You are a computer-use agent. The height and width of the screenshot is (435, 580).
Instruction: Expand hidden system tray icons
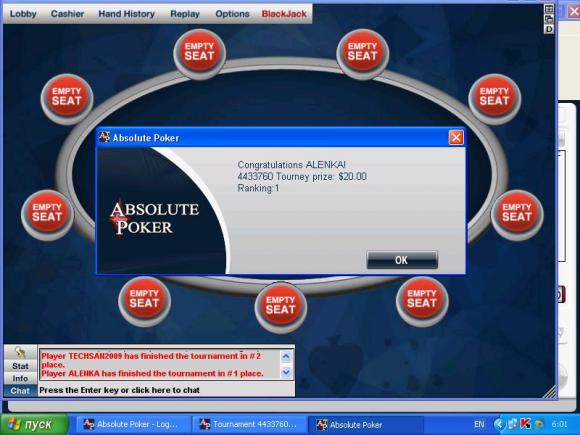tap(499, 424)
